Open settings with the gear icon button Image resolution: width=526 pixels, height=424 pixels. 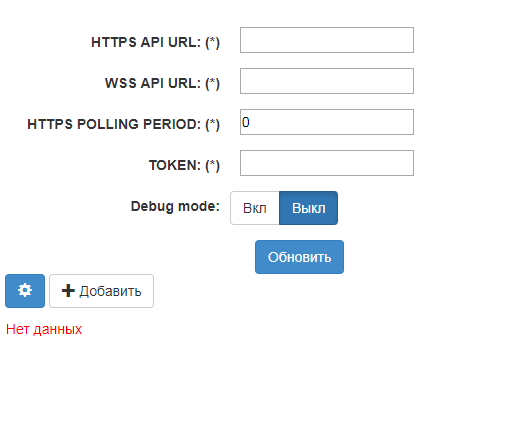[x=25, y=291]
